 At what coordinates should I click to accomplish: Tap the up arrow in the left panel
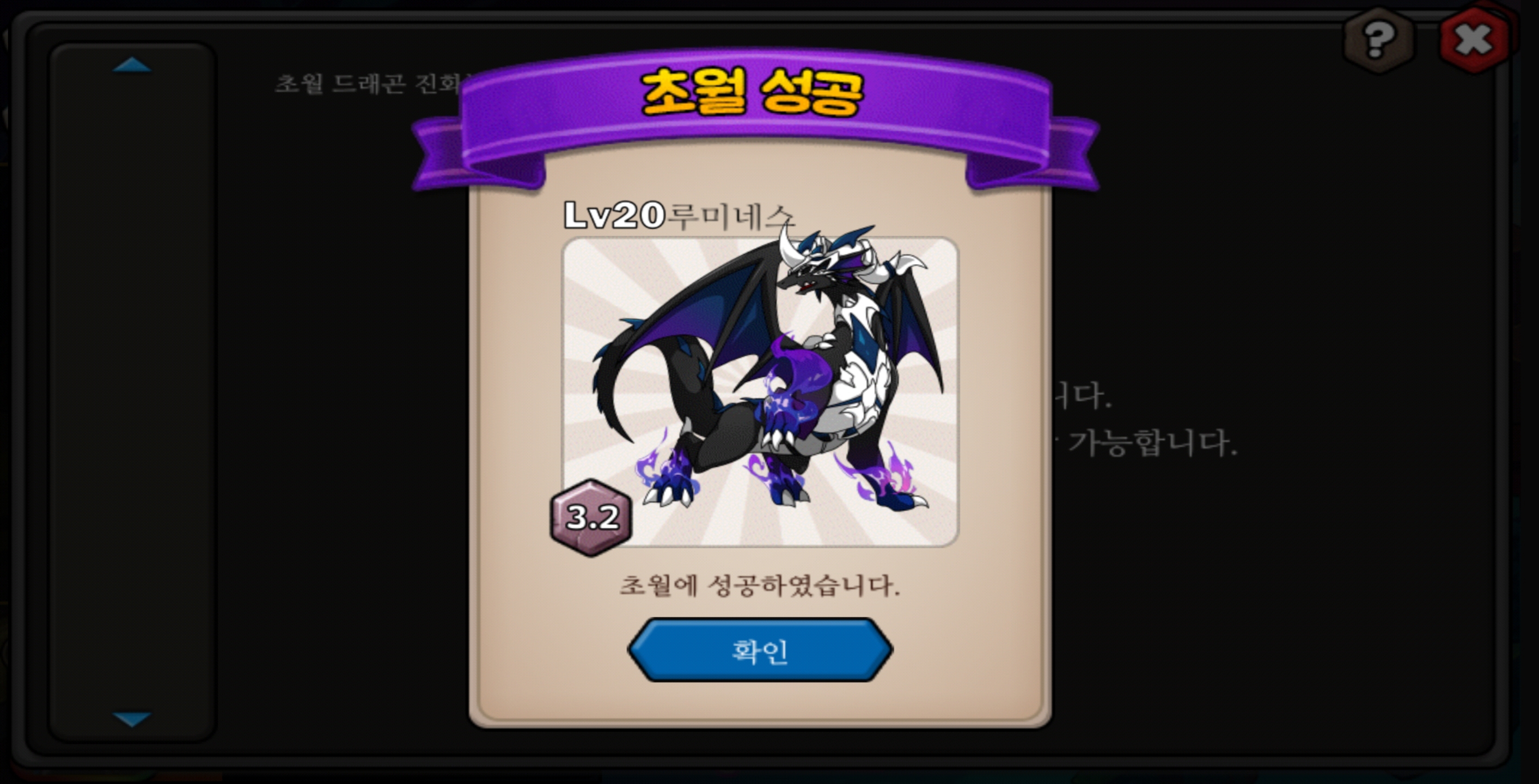pos(132,64)
